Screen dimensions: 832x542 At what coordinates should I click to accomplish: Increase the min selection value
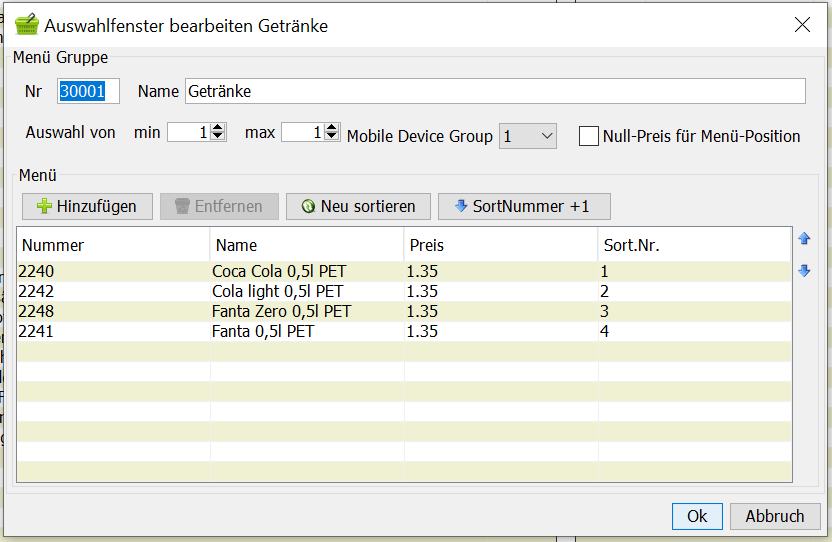pyautogui.click(x=218, y=127)
